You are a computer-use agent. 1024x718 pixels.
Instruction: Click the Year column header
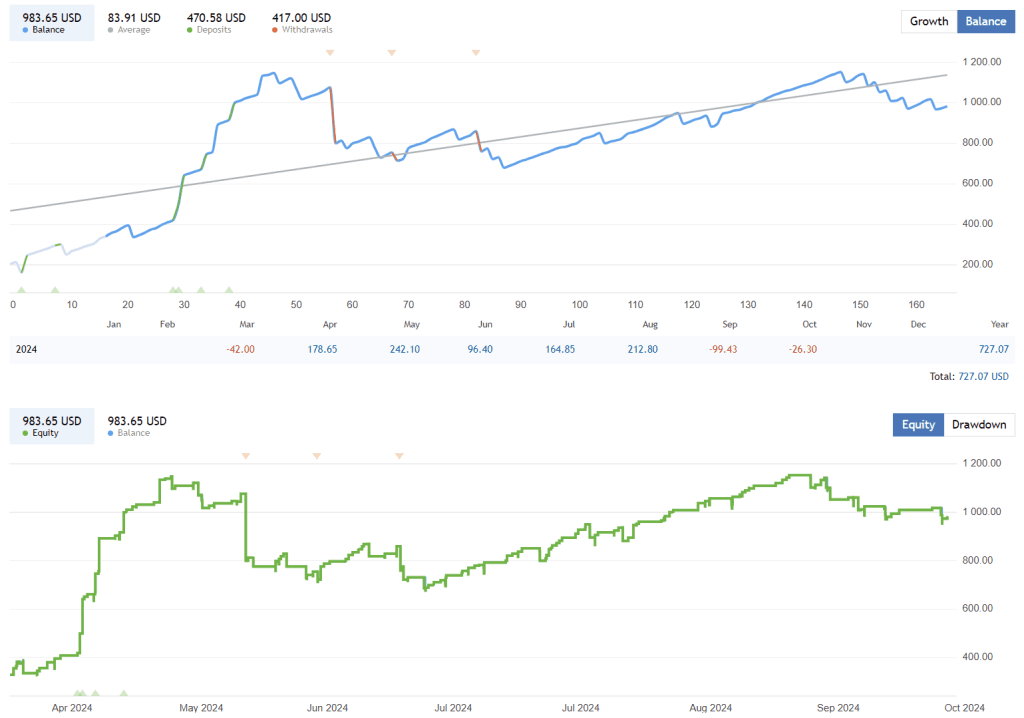(999, 324)
